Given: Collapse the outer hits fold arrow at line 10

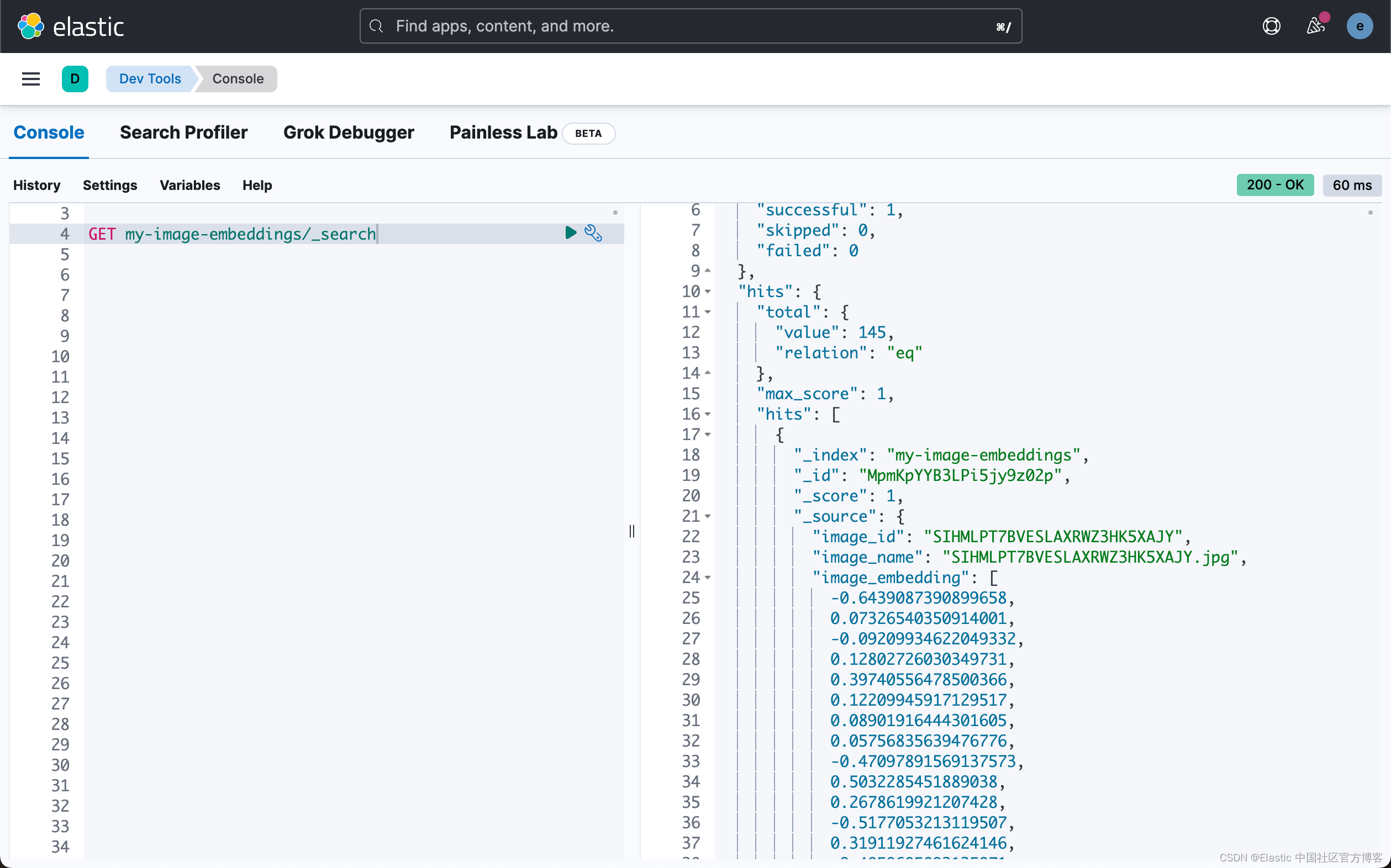Looking at the screenshot, I should click(708, 292).
